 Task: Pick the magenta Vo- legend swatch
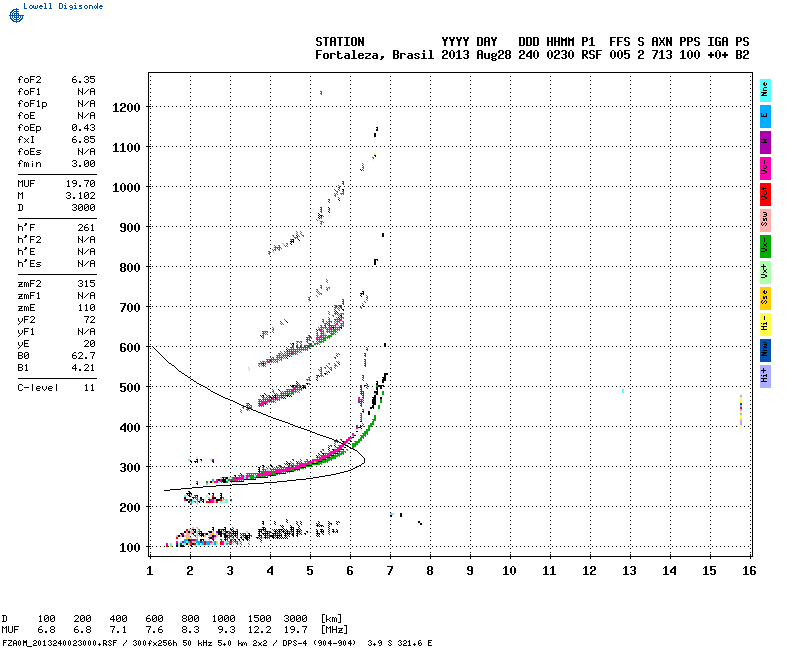pos(765,168)
